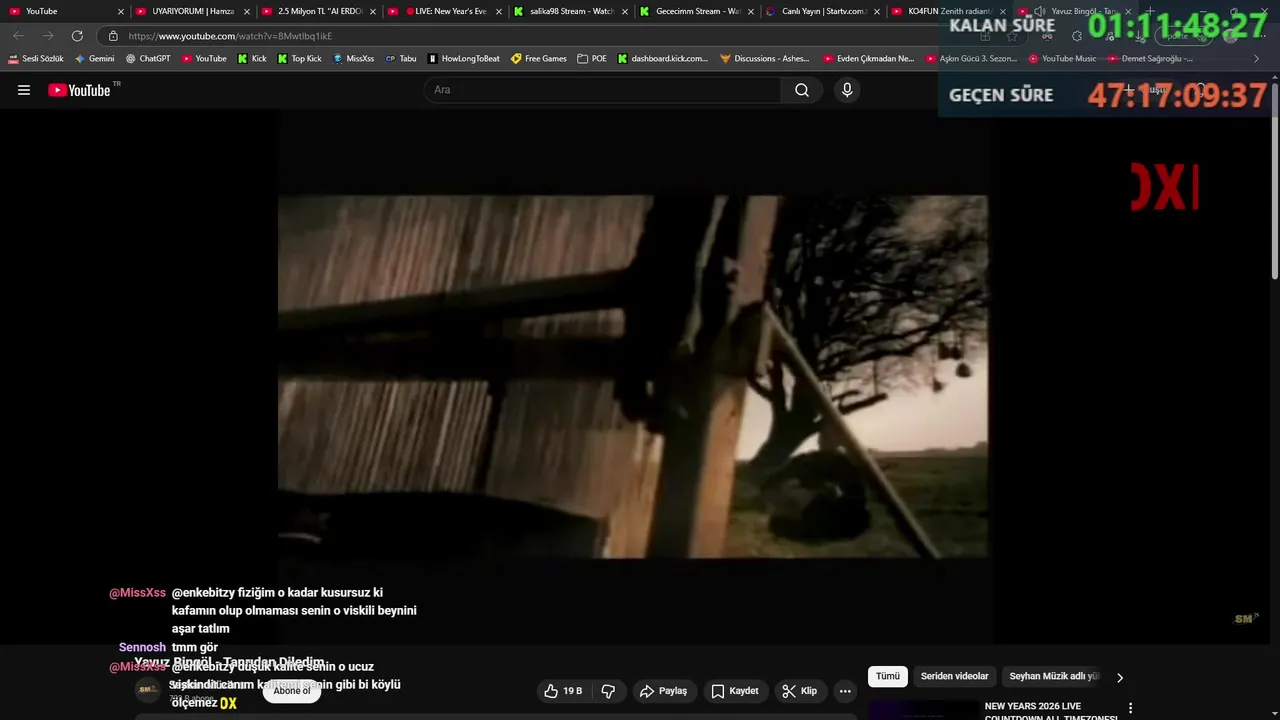1280x720 pixels.
Task: Open the Kick bookmark
Action: tap(252, 59)
